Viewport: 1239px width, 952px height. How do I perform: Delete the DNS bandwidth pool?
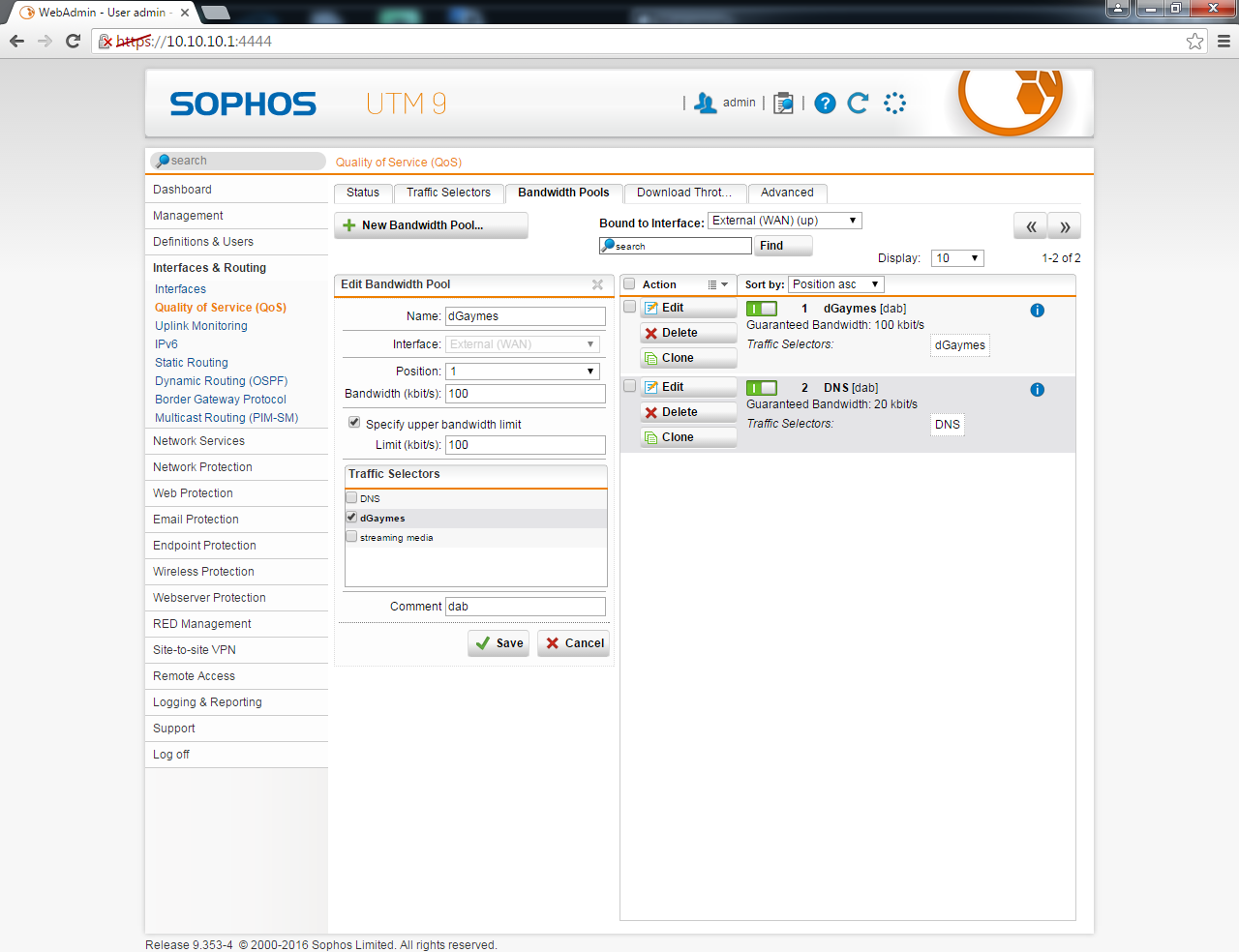[x=688, y=412]
